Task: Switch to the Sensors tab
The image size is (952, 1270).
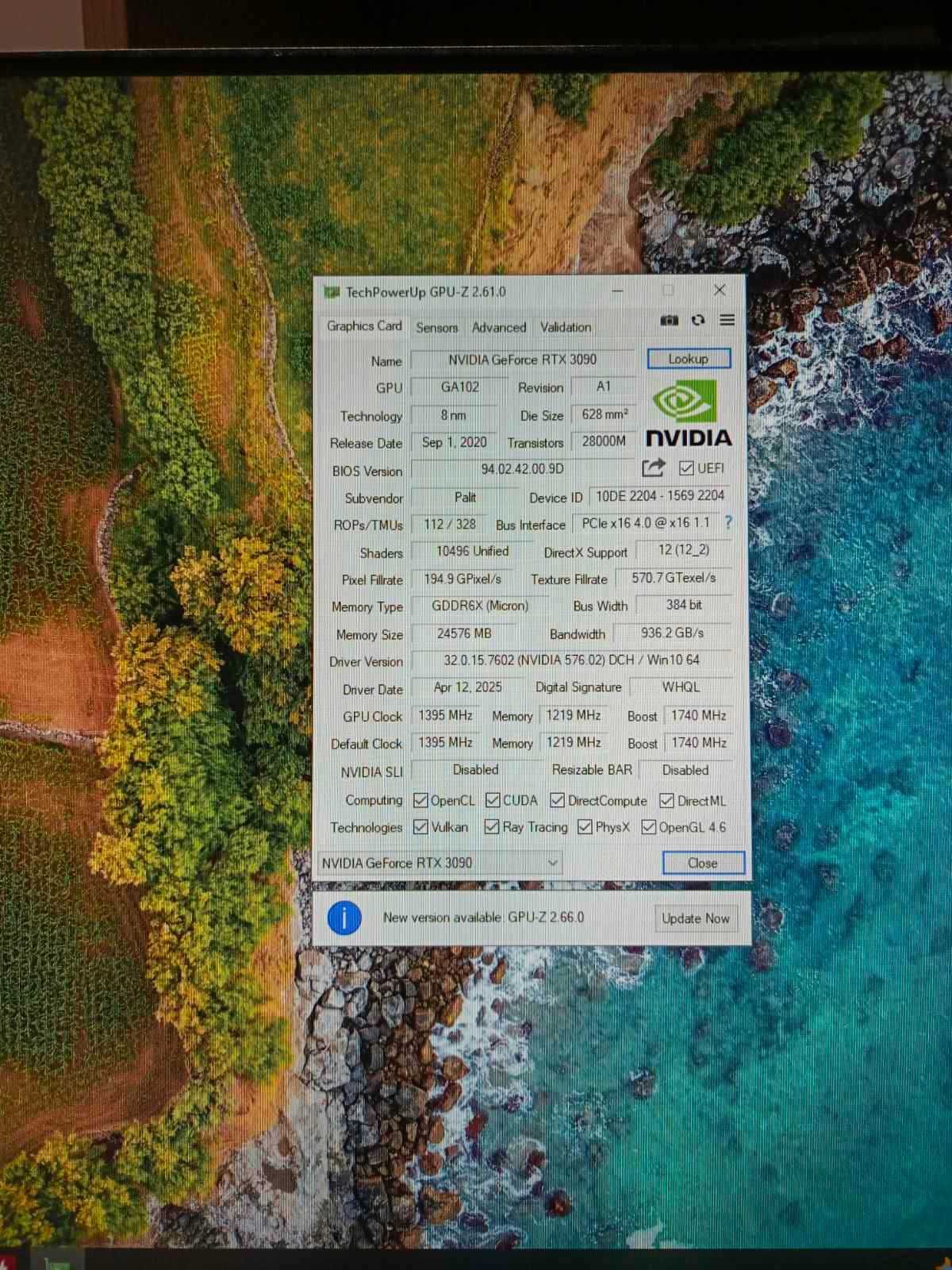Action: coord(436,327)
